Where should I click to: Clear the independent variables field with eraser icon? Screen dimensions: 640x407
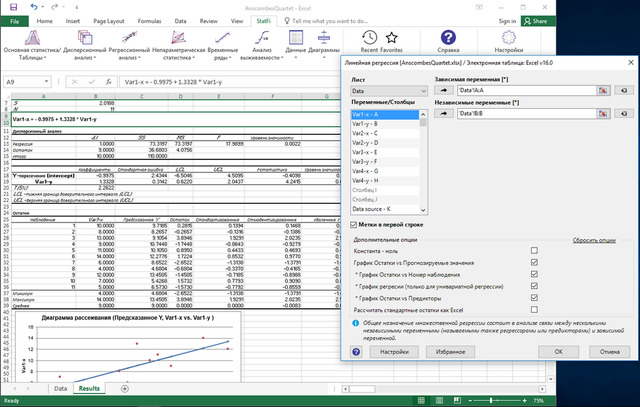(x=624, y=114)
